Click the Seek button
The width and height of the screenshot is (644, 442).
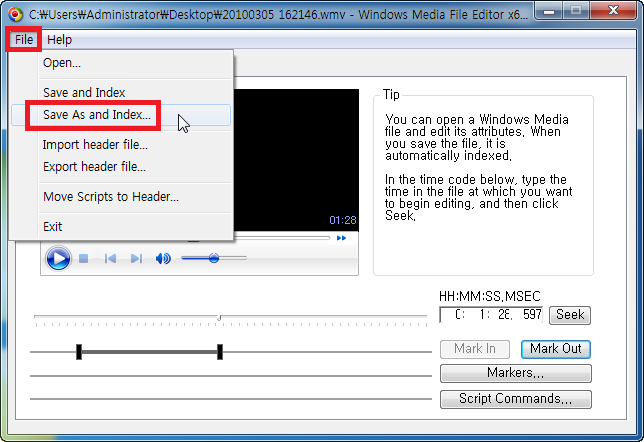click(x=570, y=315)
